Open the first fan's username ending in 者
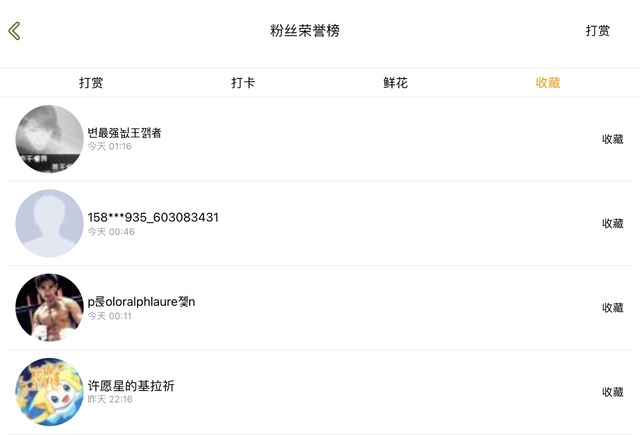 (124, 133)
